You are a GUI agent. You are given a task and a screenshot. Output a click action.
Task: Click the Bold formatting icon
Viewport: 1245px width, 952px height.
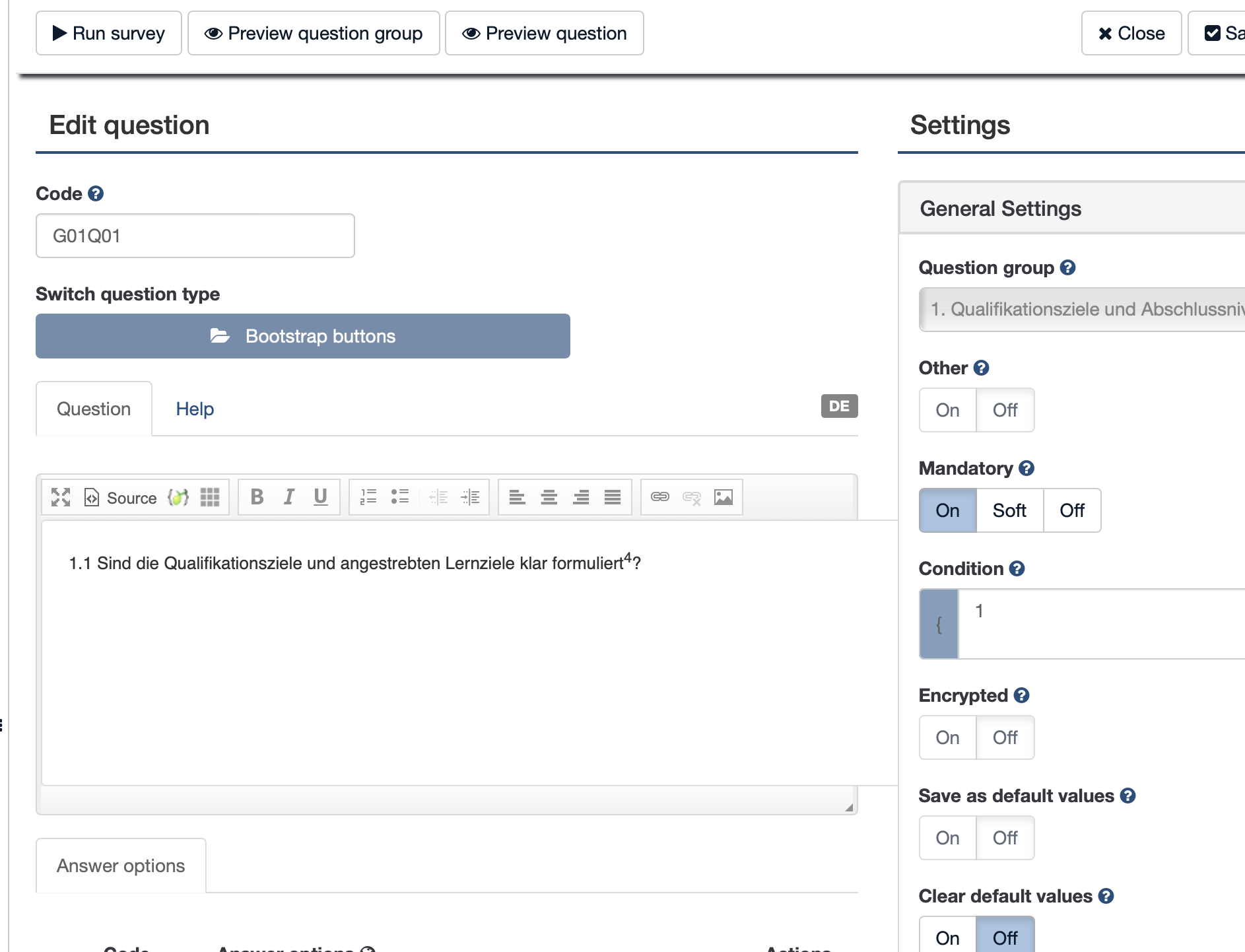(257, 497)
